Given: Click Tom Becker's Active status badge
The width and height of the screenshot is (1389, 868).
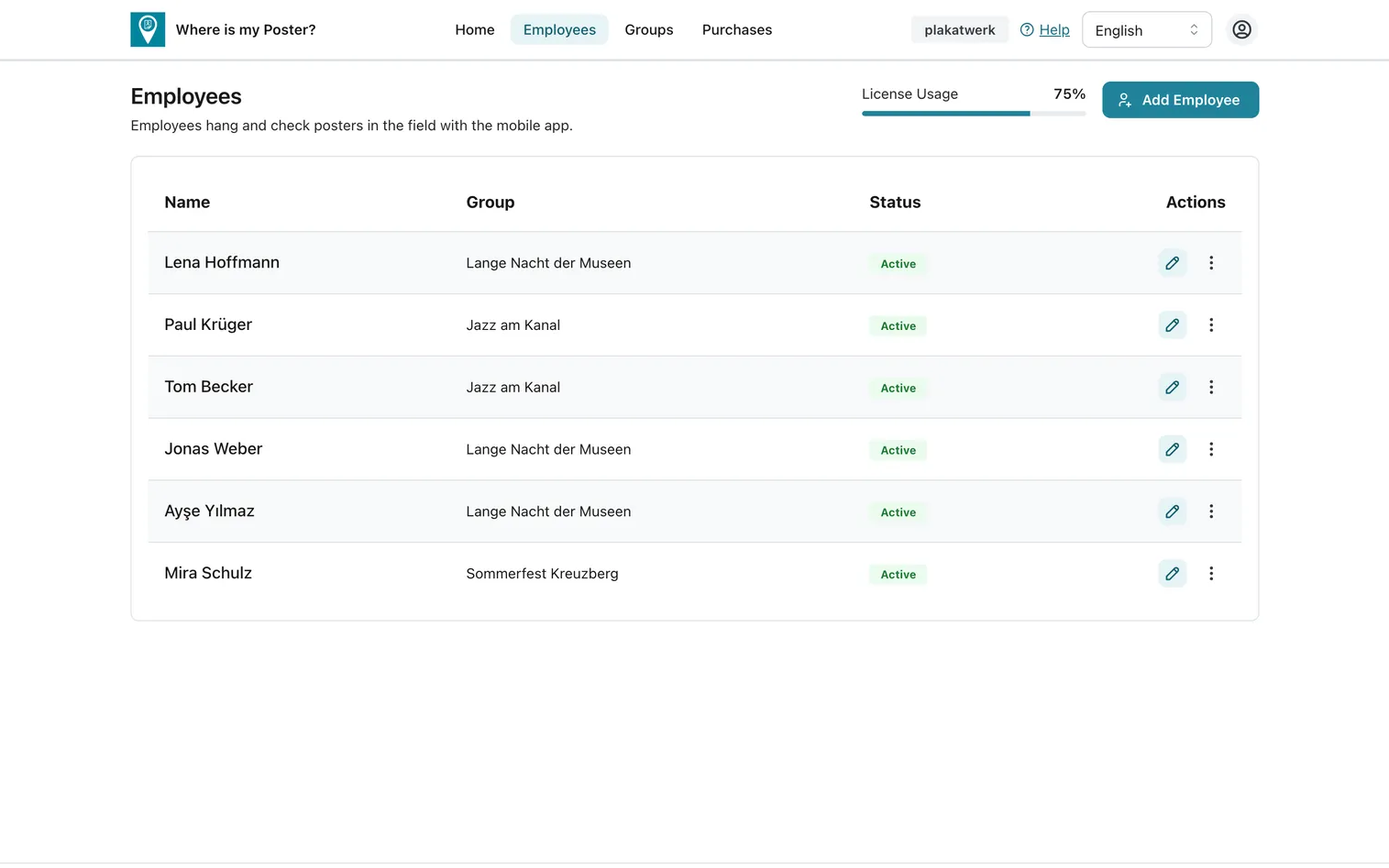Looking at the screenshot, I should [898, 389].
